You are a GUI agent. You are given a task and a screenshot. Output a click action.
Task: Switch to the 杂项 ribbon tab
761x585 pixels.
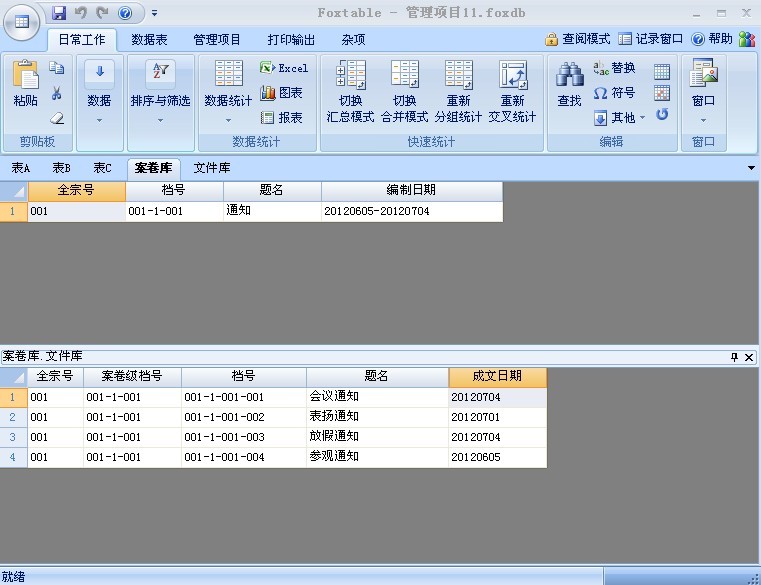click(353, 40)
